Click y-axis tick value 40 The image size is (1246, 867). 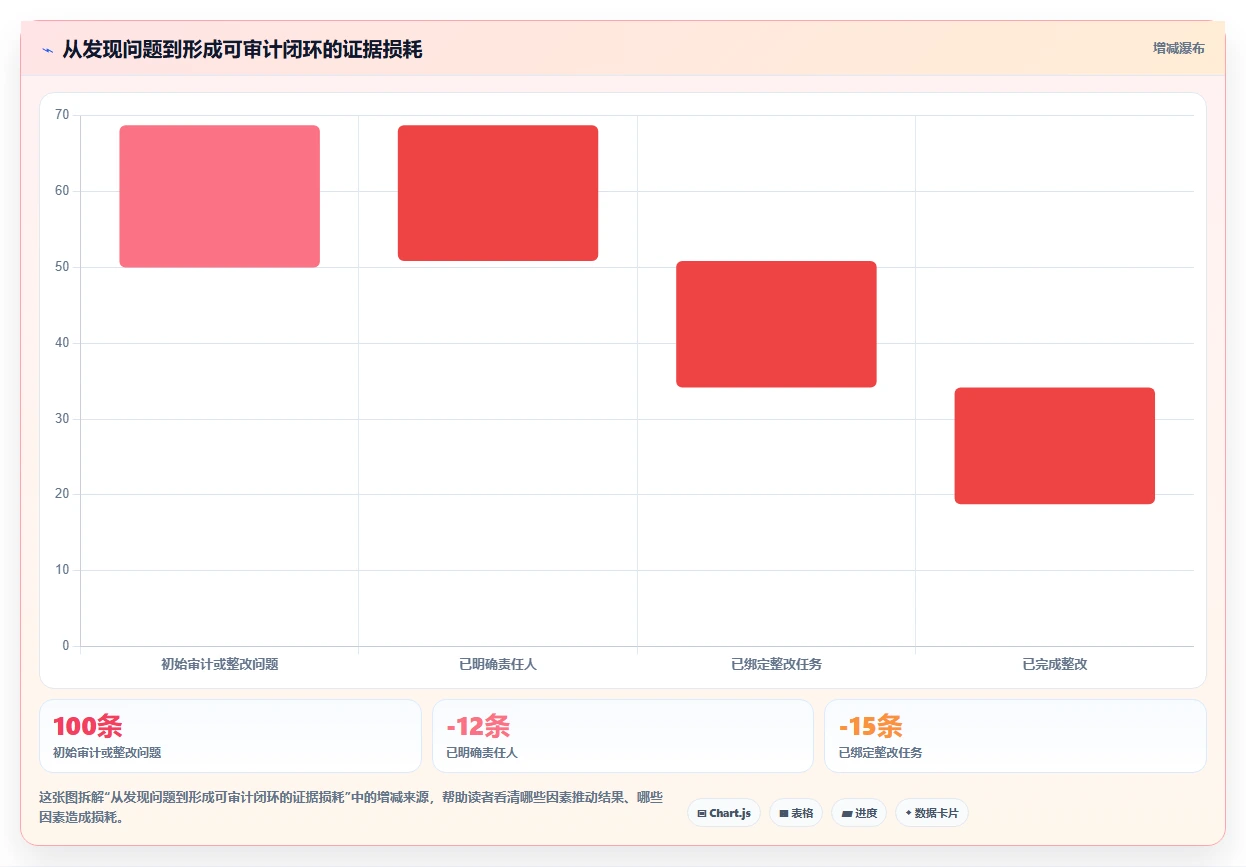62,343
